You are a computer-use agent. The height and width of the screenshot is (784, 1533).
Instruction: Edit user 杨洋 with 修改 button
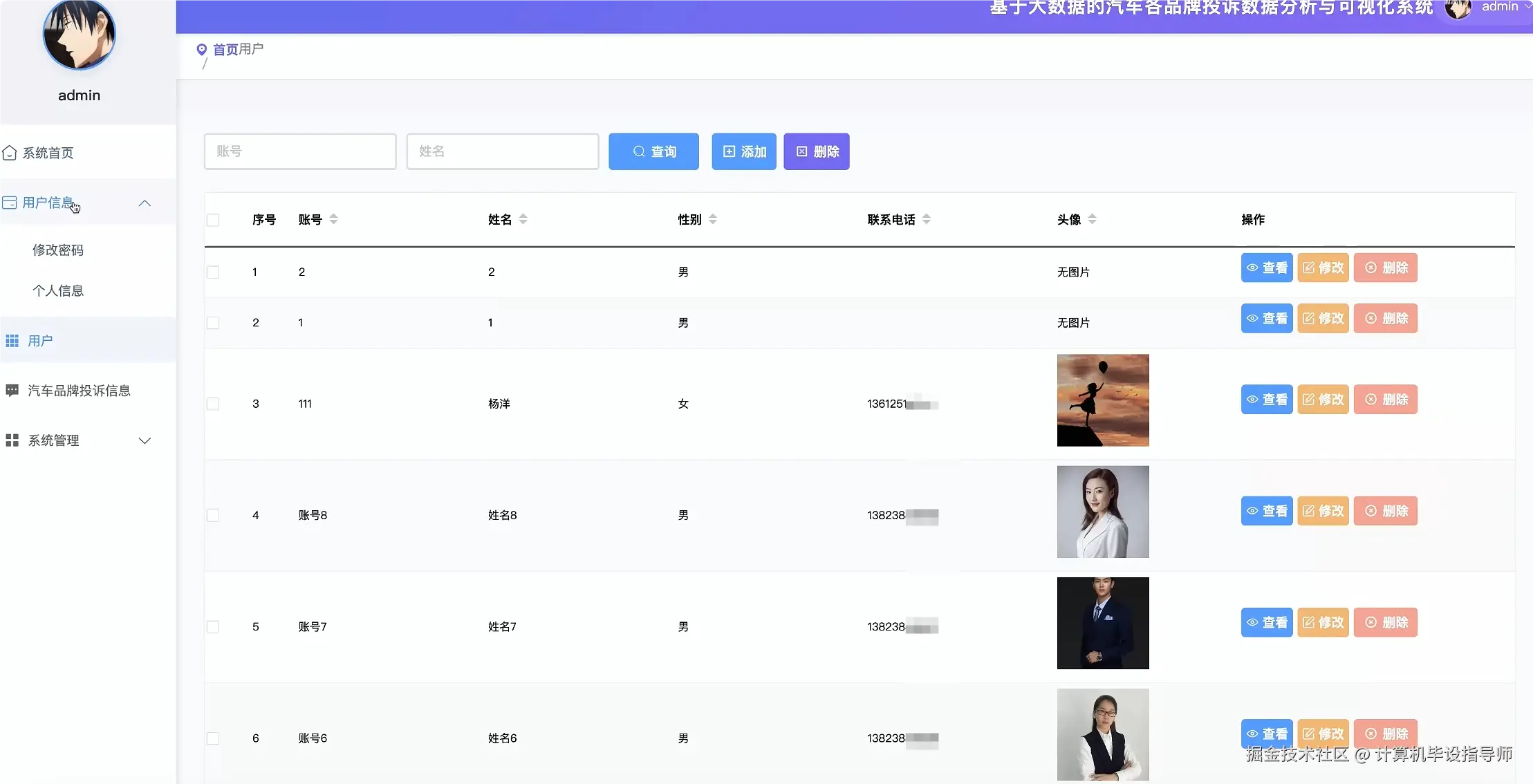[x=1323, y=400]
